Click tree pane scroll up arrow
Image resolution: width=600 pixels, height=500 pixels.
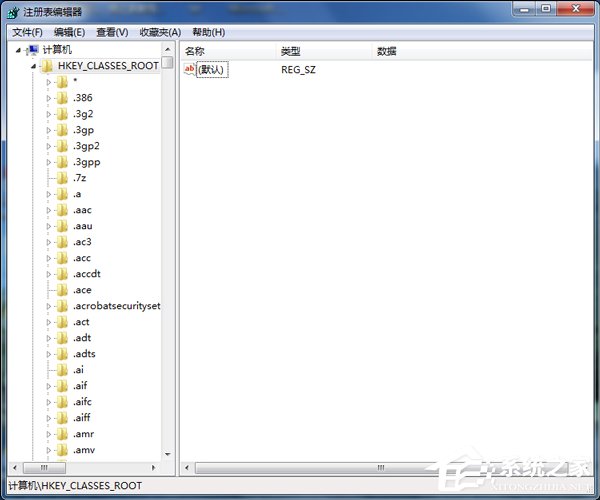[x=167, y=50]
